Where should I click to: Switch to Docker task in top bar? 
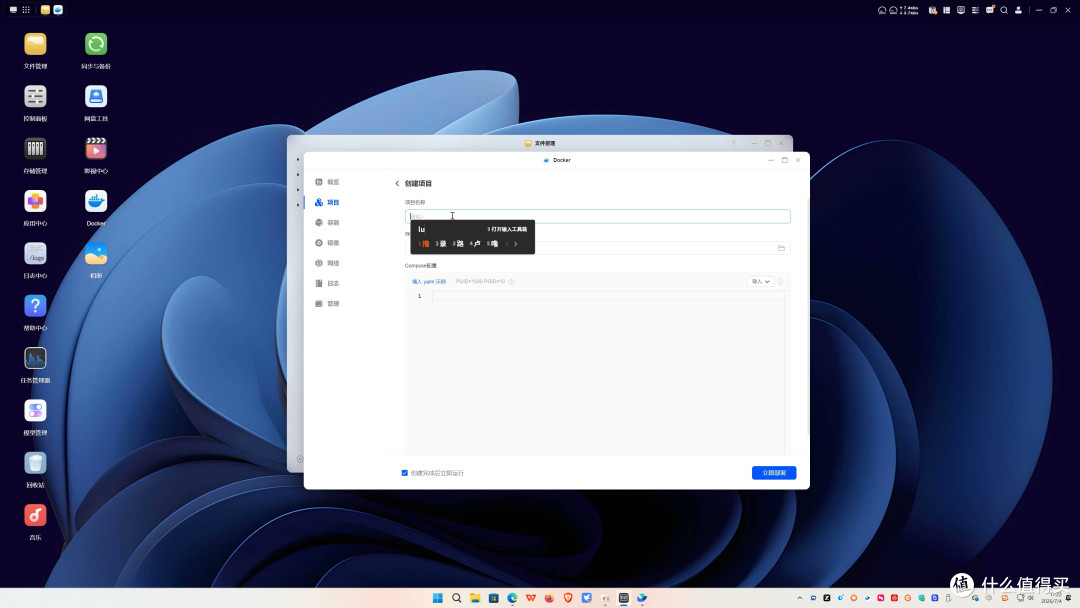pyautogui.click(x=59, y=10)
